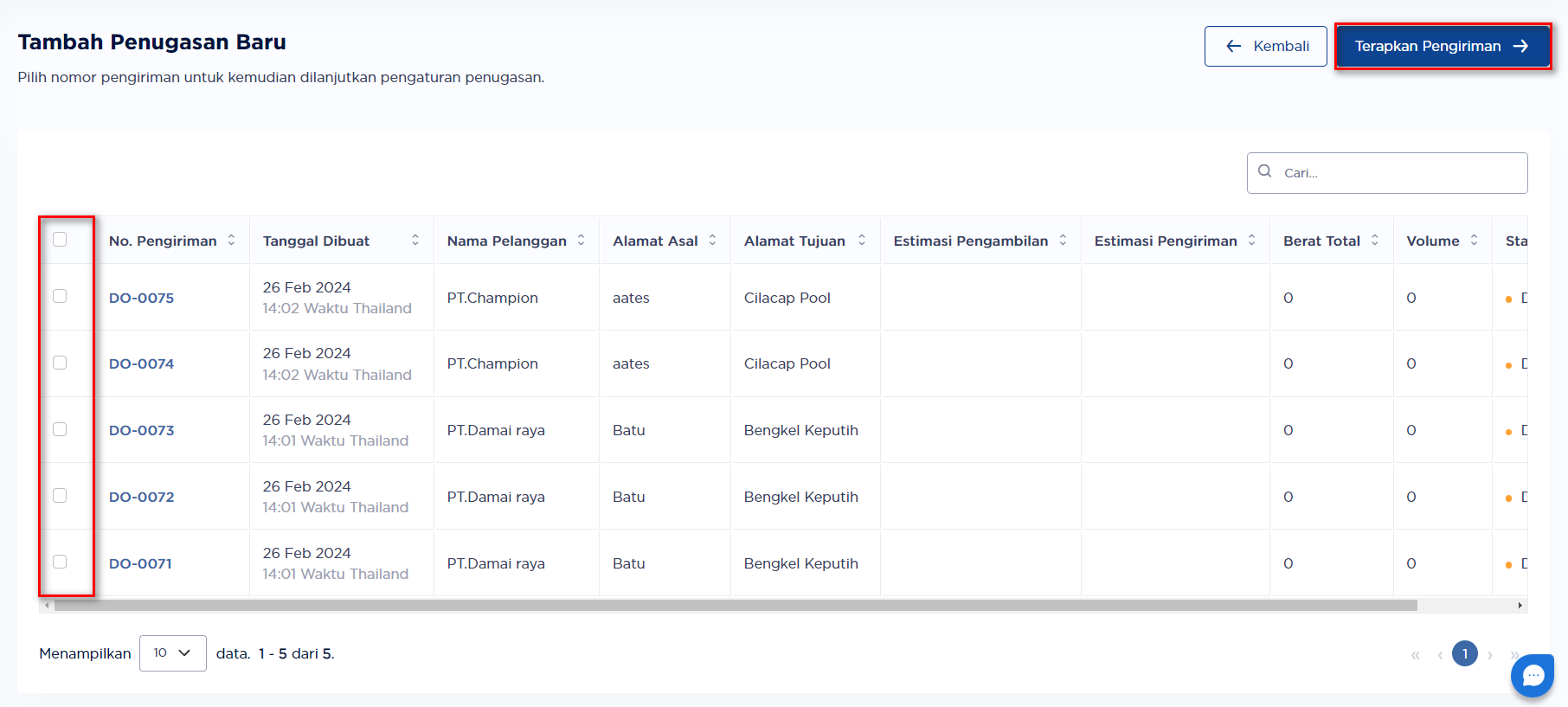Click the table's horizontal scrollbar left arrow
Screen dimensions: 1568x707
47,606
